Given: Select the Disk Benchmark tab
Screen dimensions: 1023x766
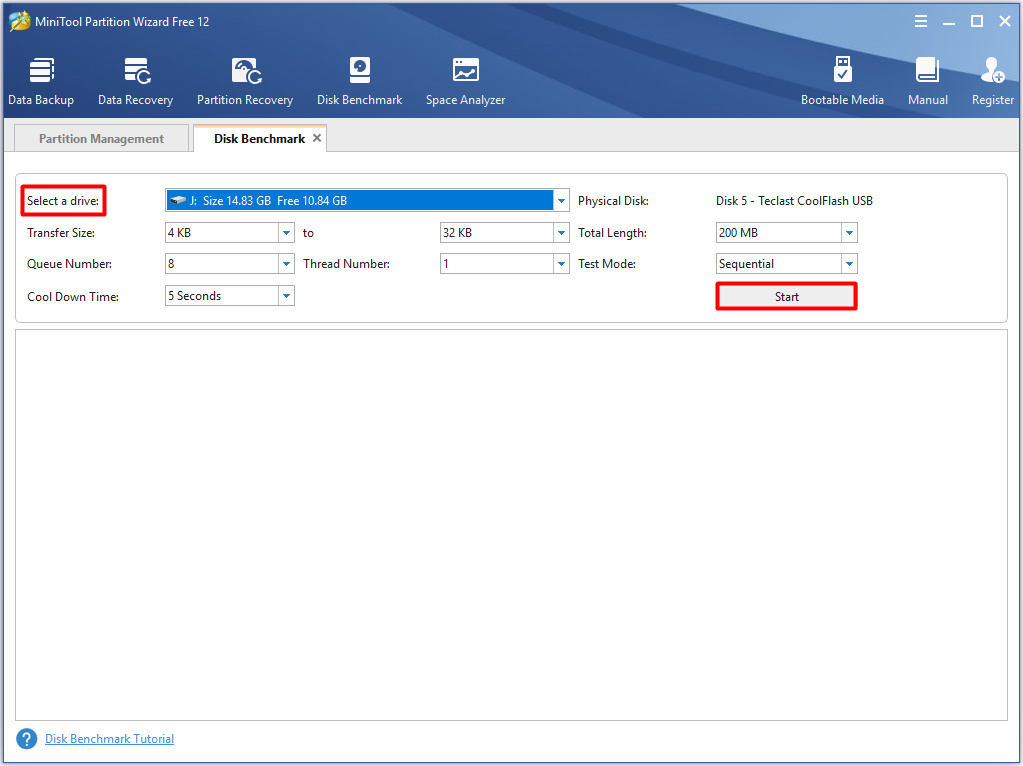Looking at the screenshot, I should coord(259,138).
